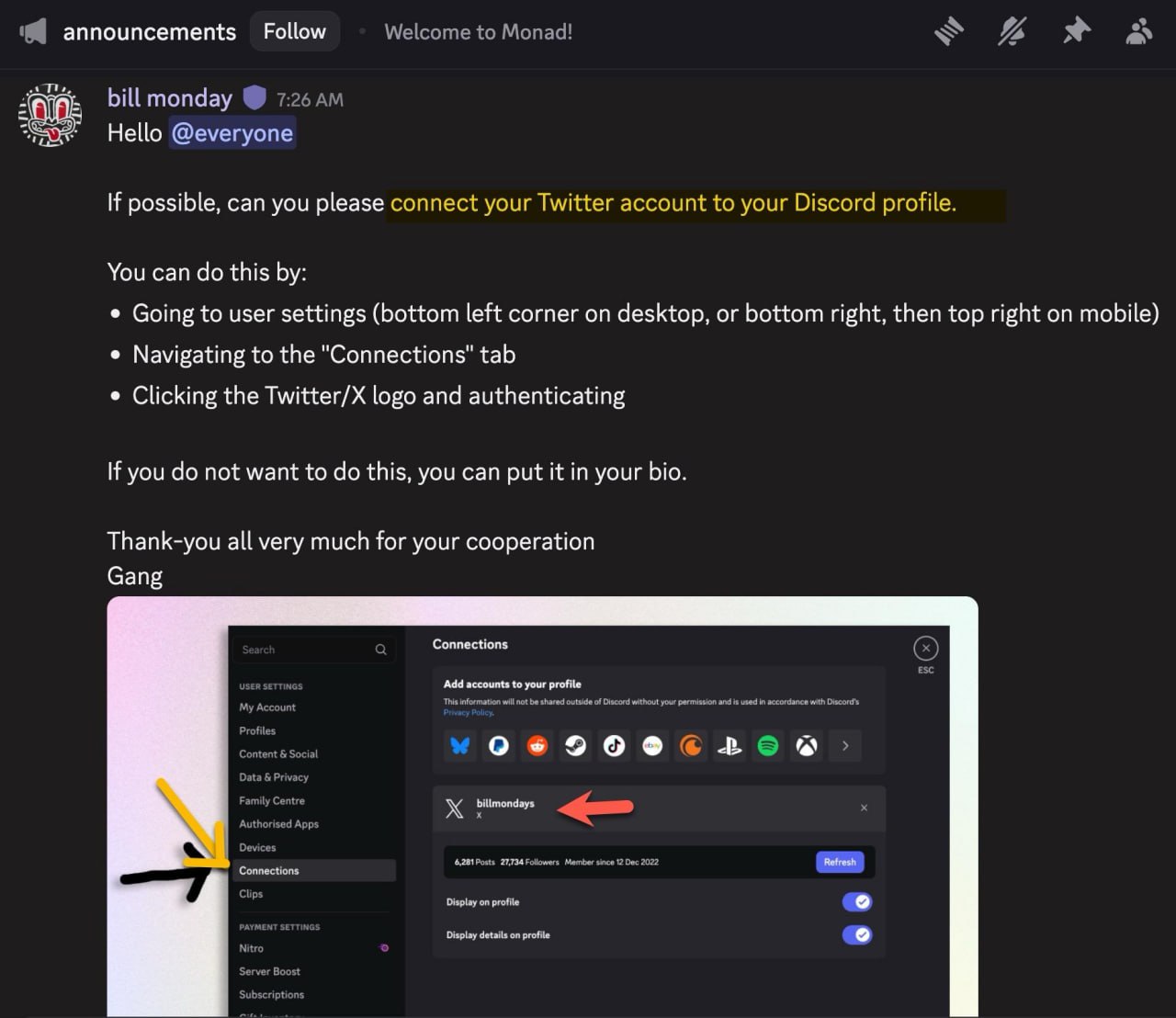Viewport: 1176px width, 1018px height.
Task: Click the Refresh button for X stats
Action: [840, 862]
